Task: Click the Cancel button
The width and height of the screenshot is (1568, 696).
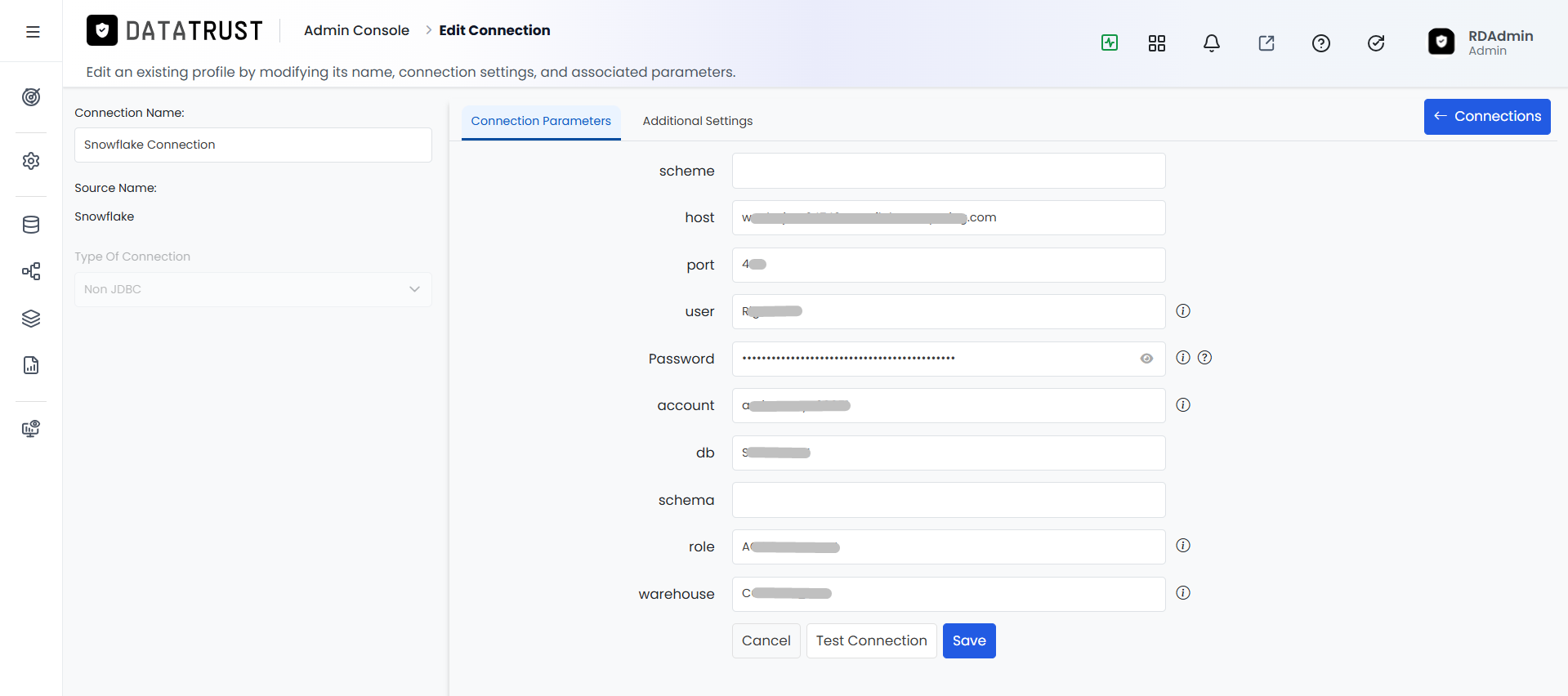Action: click(x=766, y=640)
